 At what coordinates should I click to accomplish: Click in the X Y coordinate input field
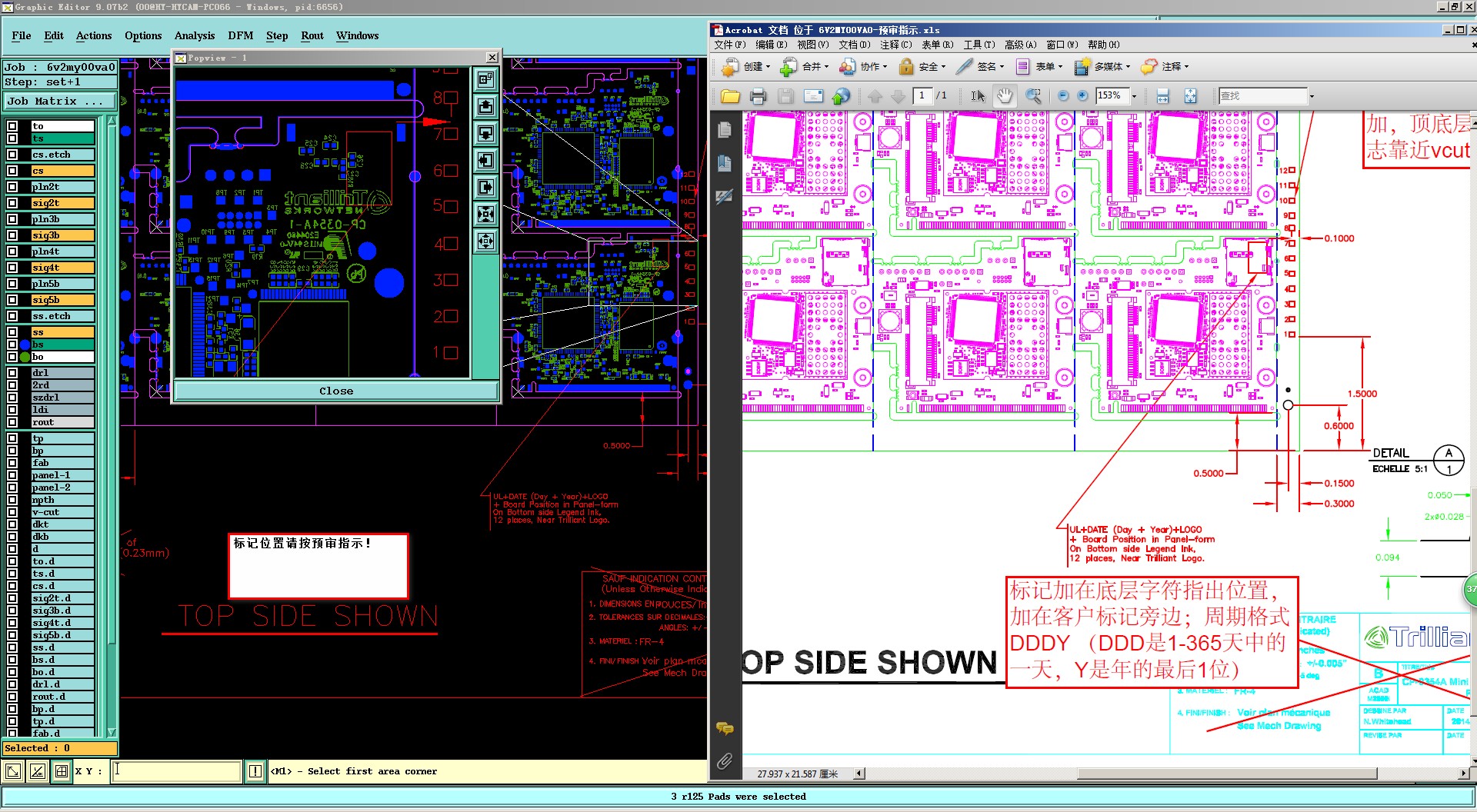(177, 771)
